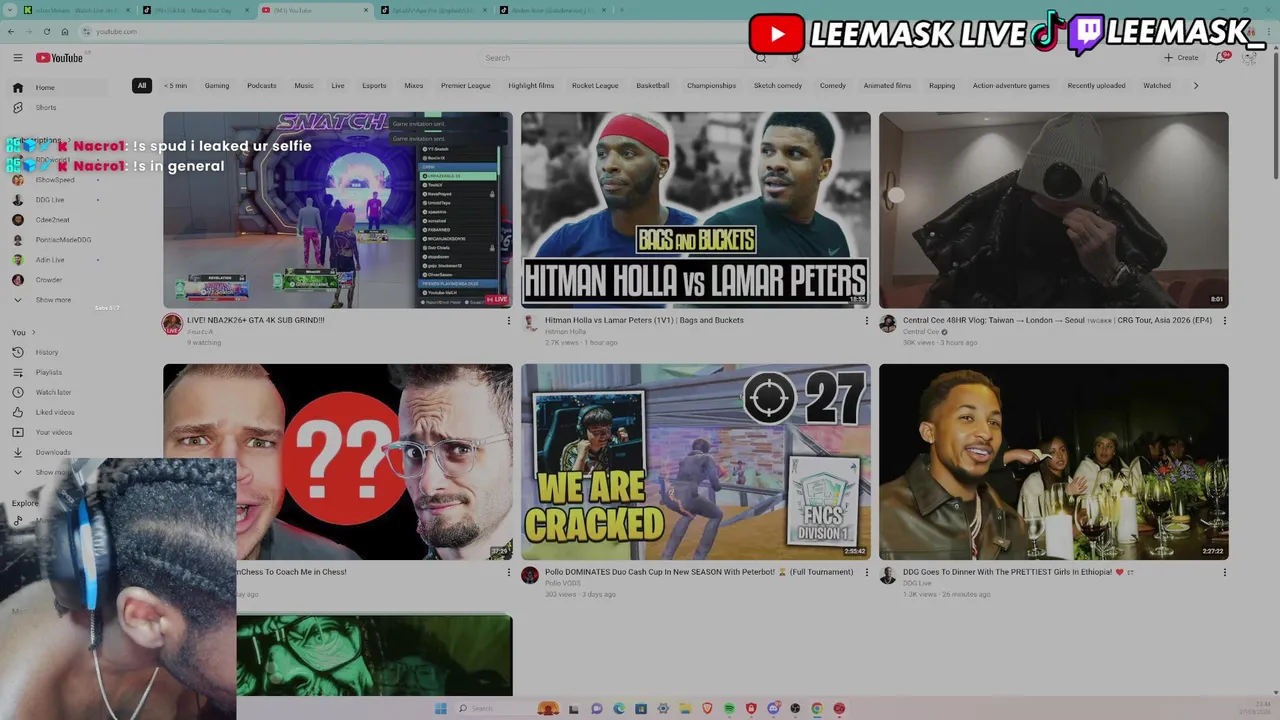Image resolution: width=1280 pixels, height=720 pixels.
Task: Select the Esports filter chip
Action: coord(374,86)
